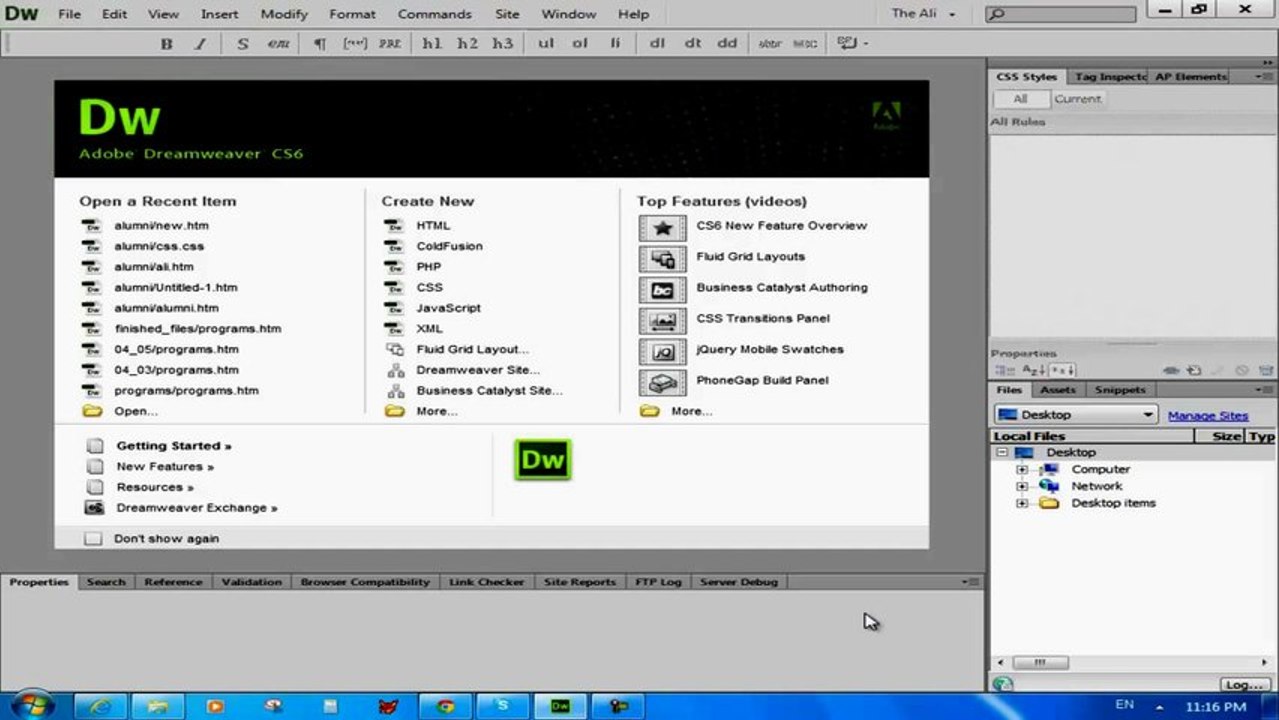
Task: Click the PhoneGap Build Panel icon
Action: click(662, 382)
